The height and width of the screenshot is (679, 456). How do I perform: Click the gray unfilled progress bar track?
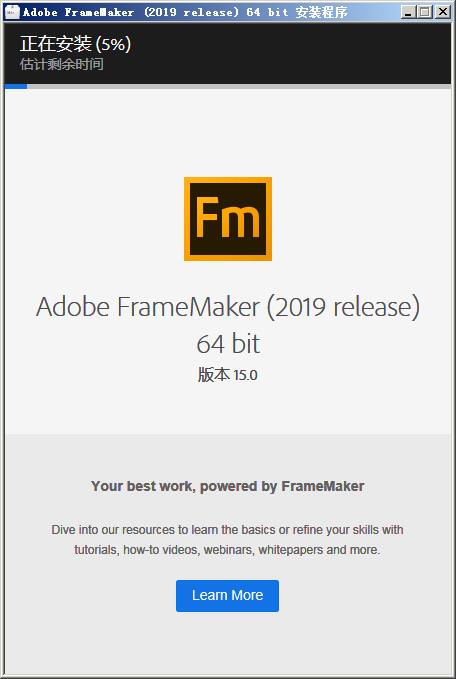point(239,87)
